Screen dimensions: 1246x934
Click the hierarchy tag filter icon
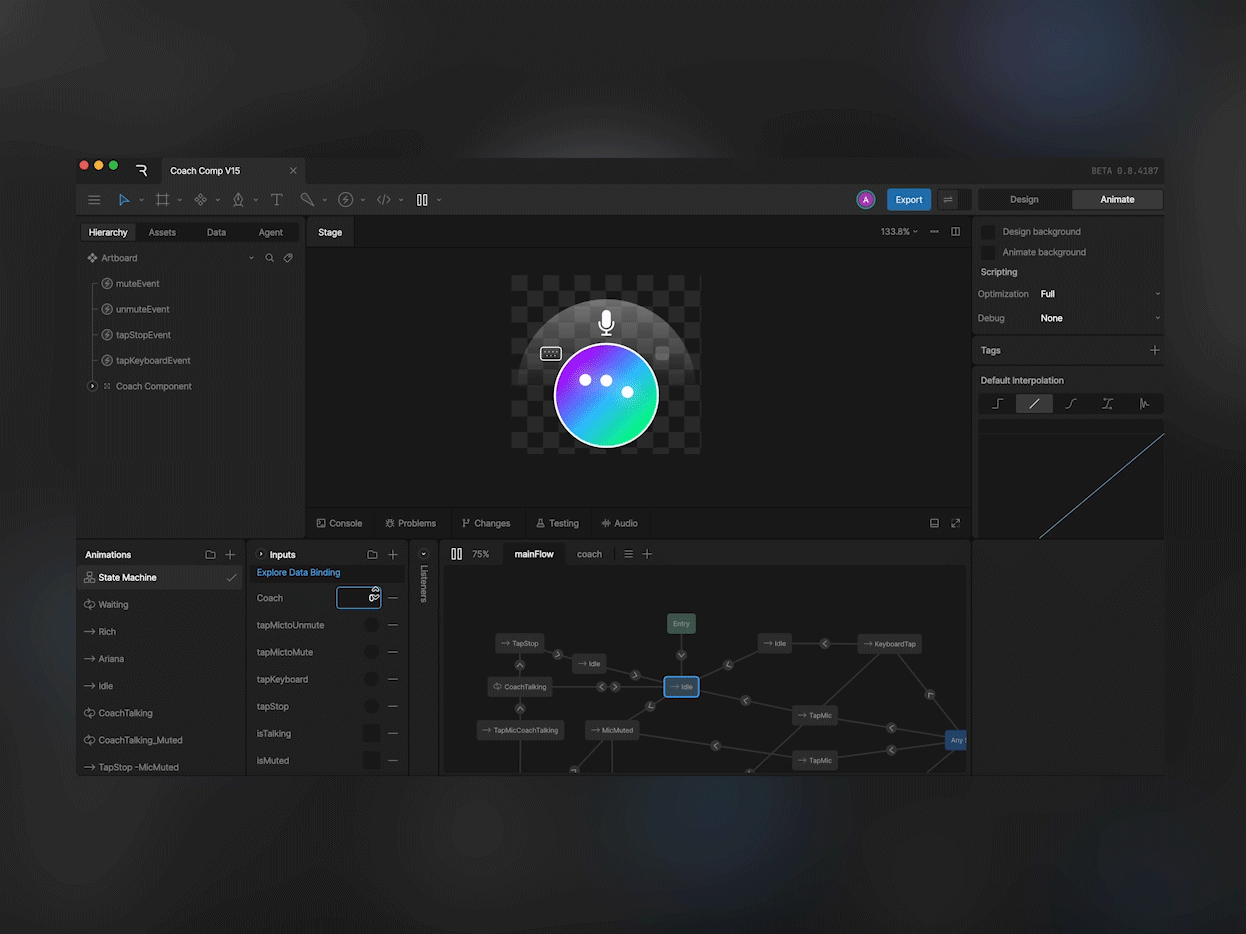(x=288, y=258)
